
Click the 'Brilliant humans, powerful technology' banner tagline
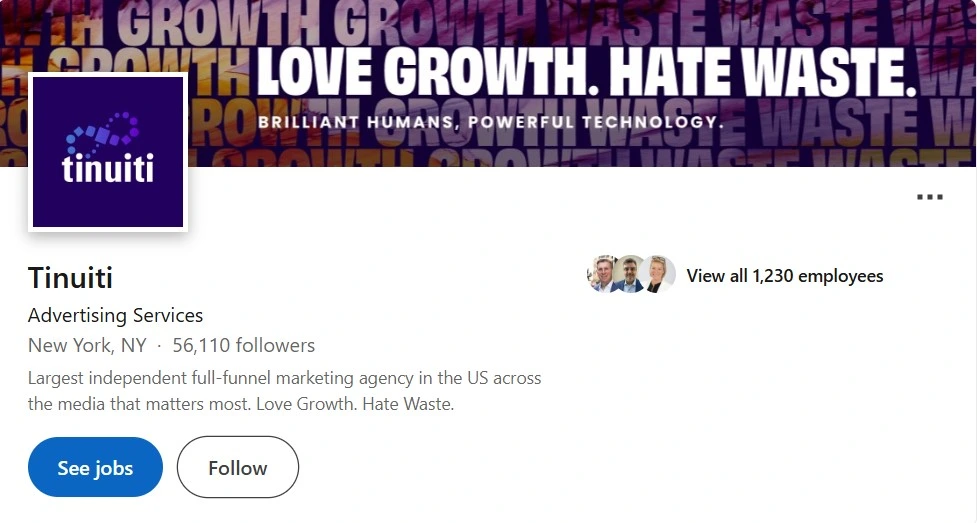491,122
